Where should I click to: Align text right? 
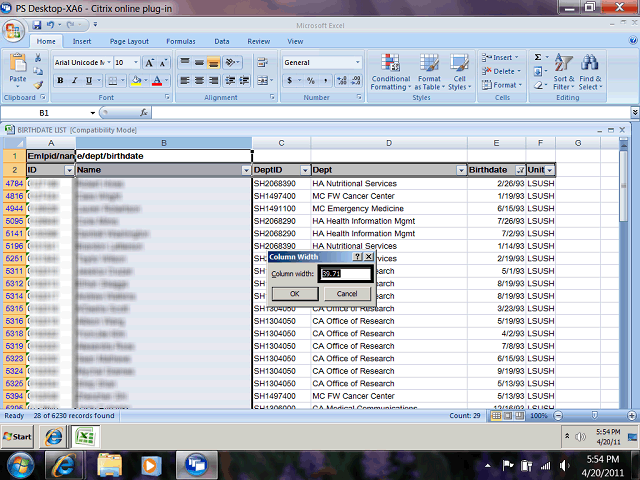[x=213, y=80]
